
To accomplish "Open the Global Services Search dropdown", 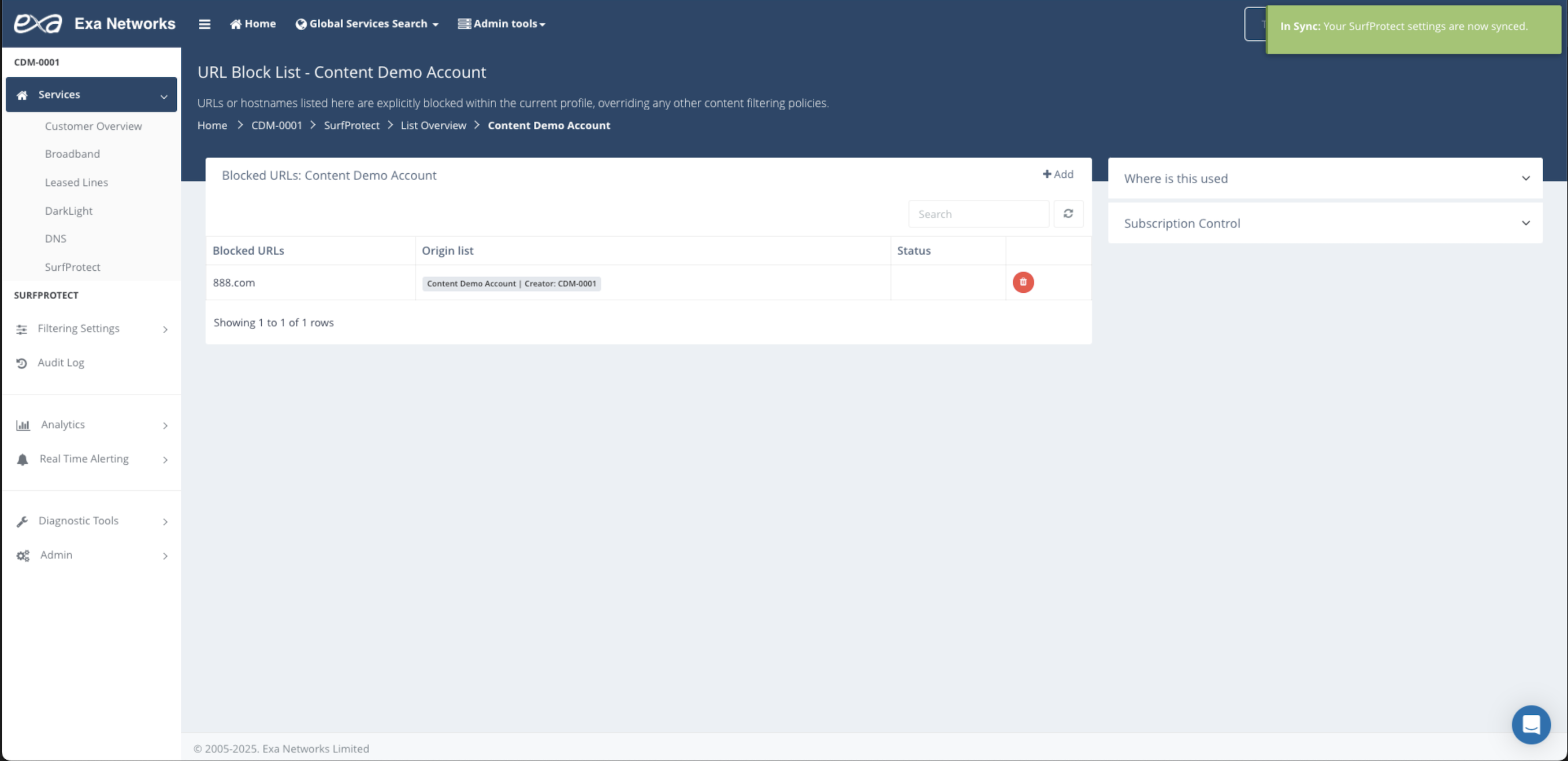I will click(367, 24).
